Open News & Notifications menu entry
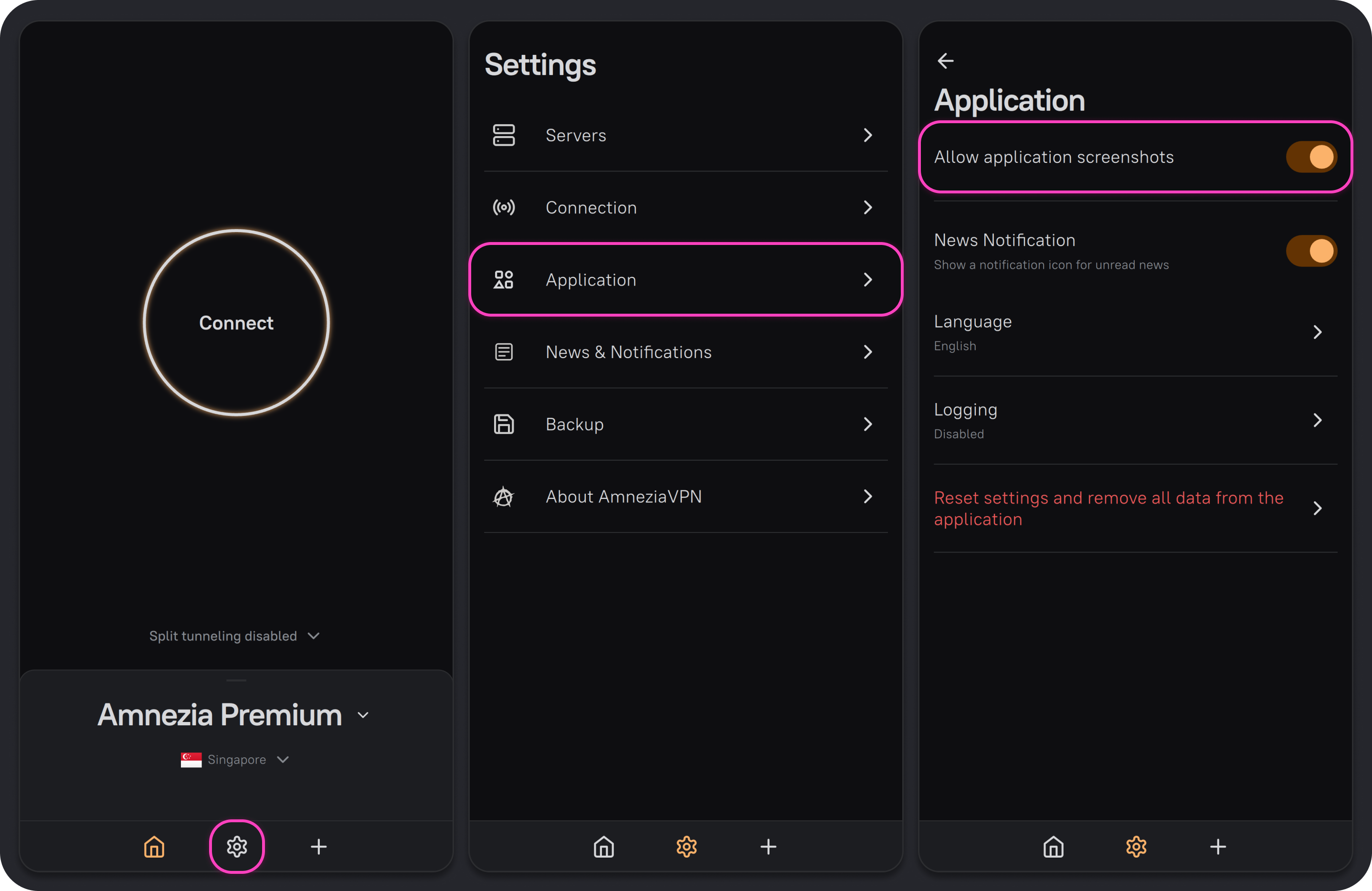Screen dimensions: 1372x891 point(686,352)
